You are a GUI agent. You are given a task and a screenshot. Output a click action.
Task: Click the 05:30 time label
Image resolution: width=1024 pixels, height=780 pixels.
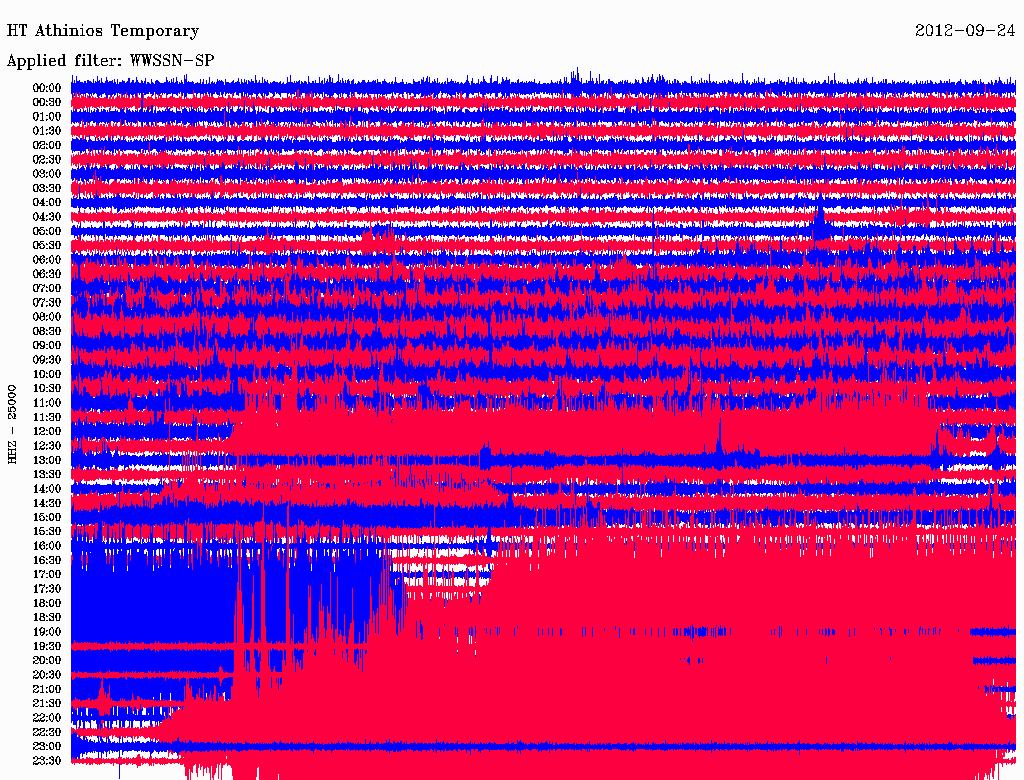47,245
